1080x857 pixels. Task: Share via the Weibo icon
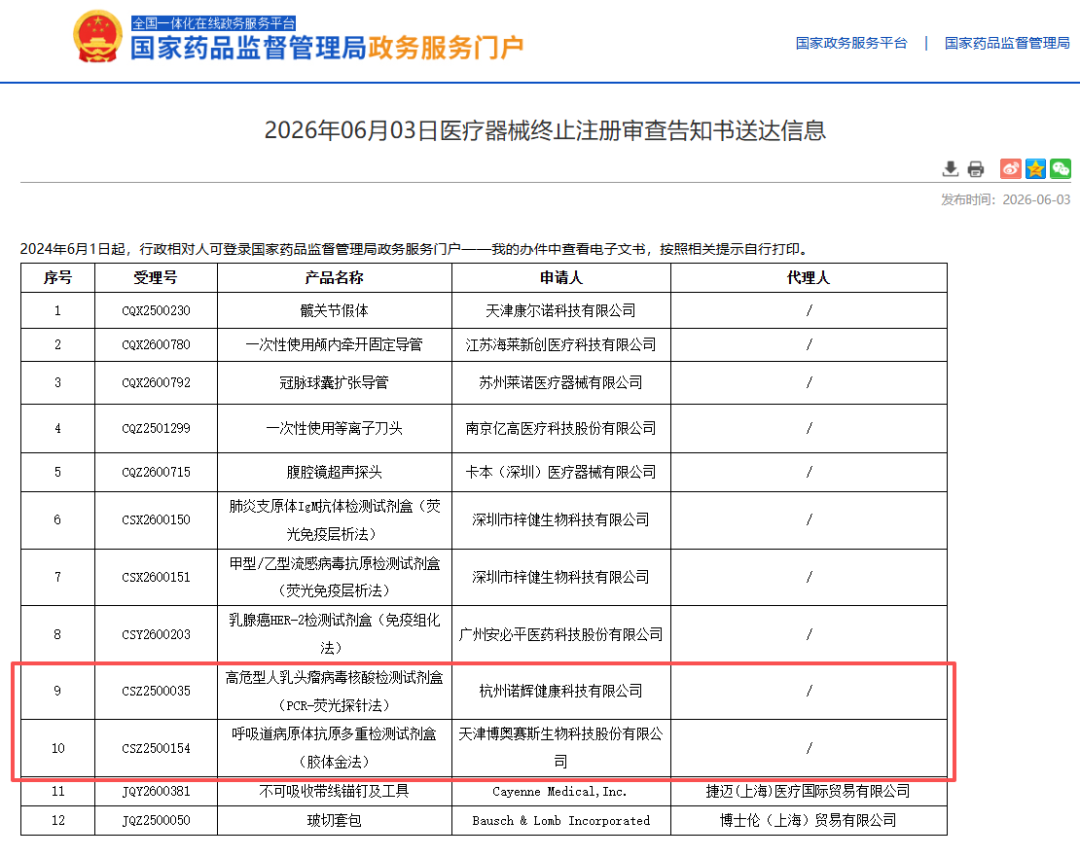coord(1010,169)
